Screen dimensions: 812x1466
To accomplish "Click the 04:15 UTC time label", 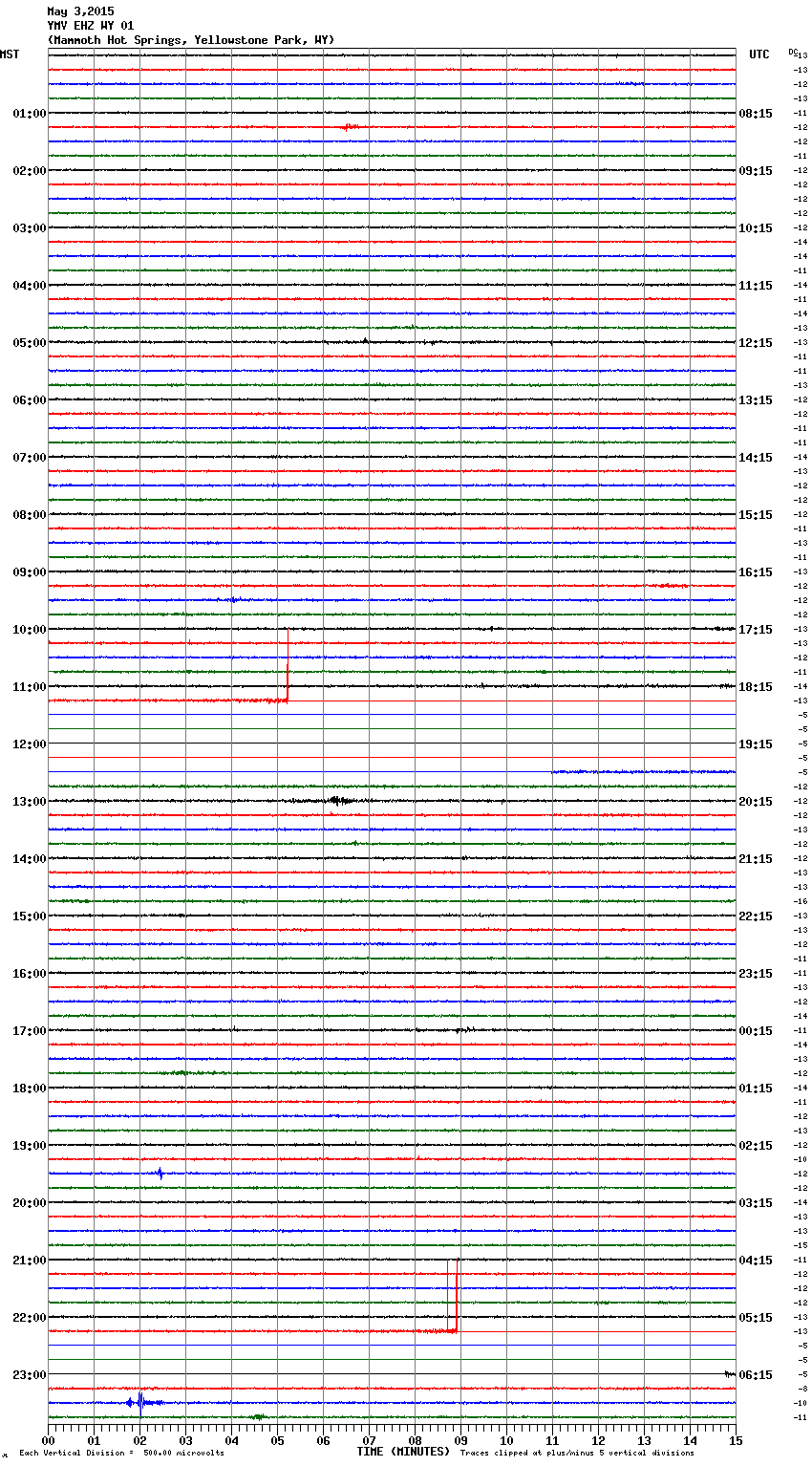I will [x=756, y=1261].
